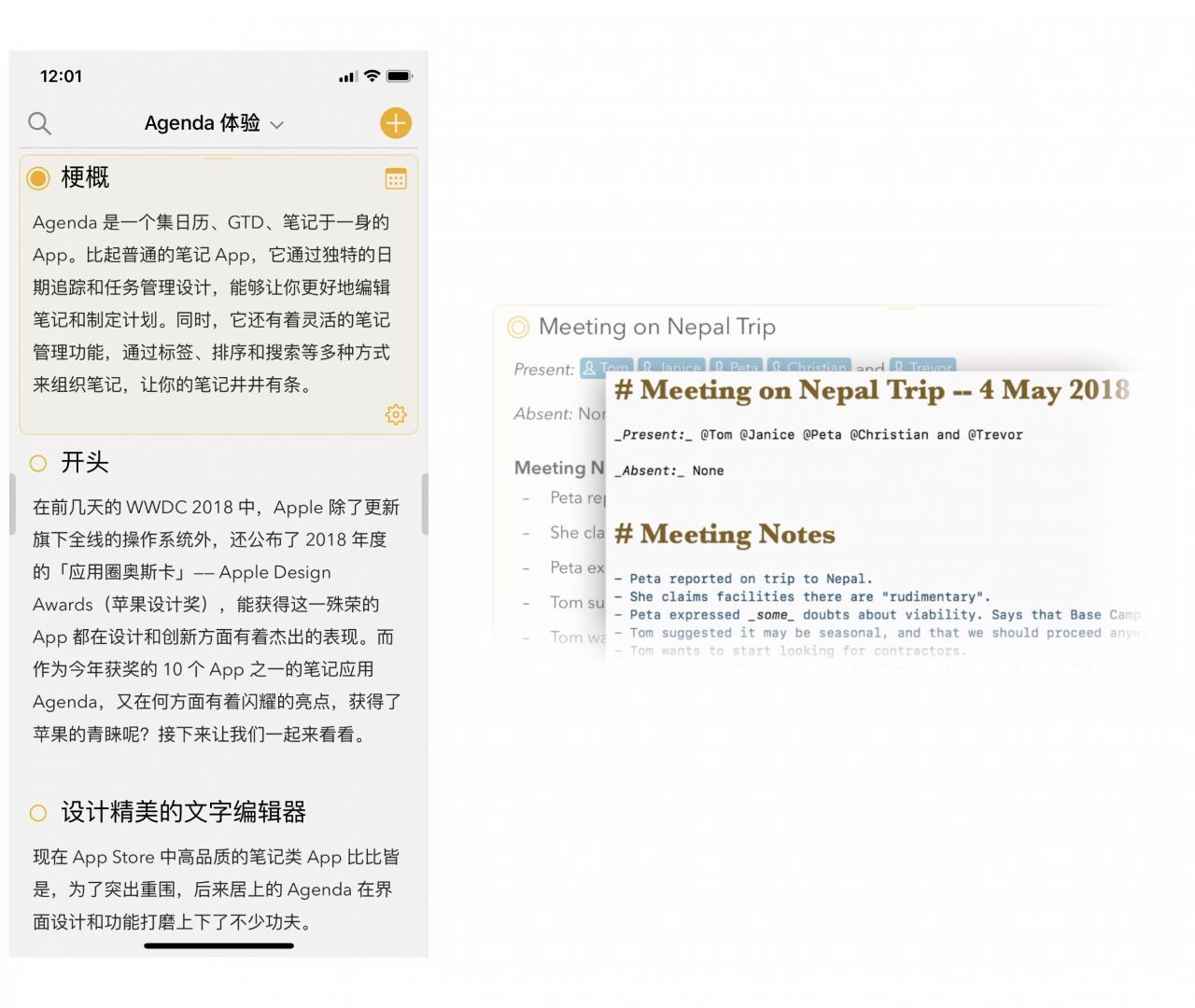Toggle the On the Agenda circle for 开头
Image resolution: width=1195 pixels, height=1008 pixels.
point(38,463)
